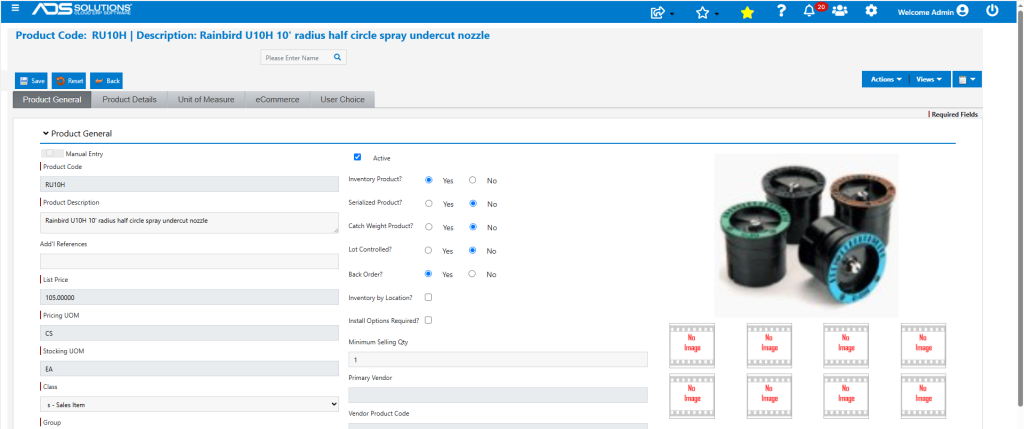Click the Product Description text area
Image resolution: width=1024 pixels, height=429 pixels.
tap(189, 223)
